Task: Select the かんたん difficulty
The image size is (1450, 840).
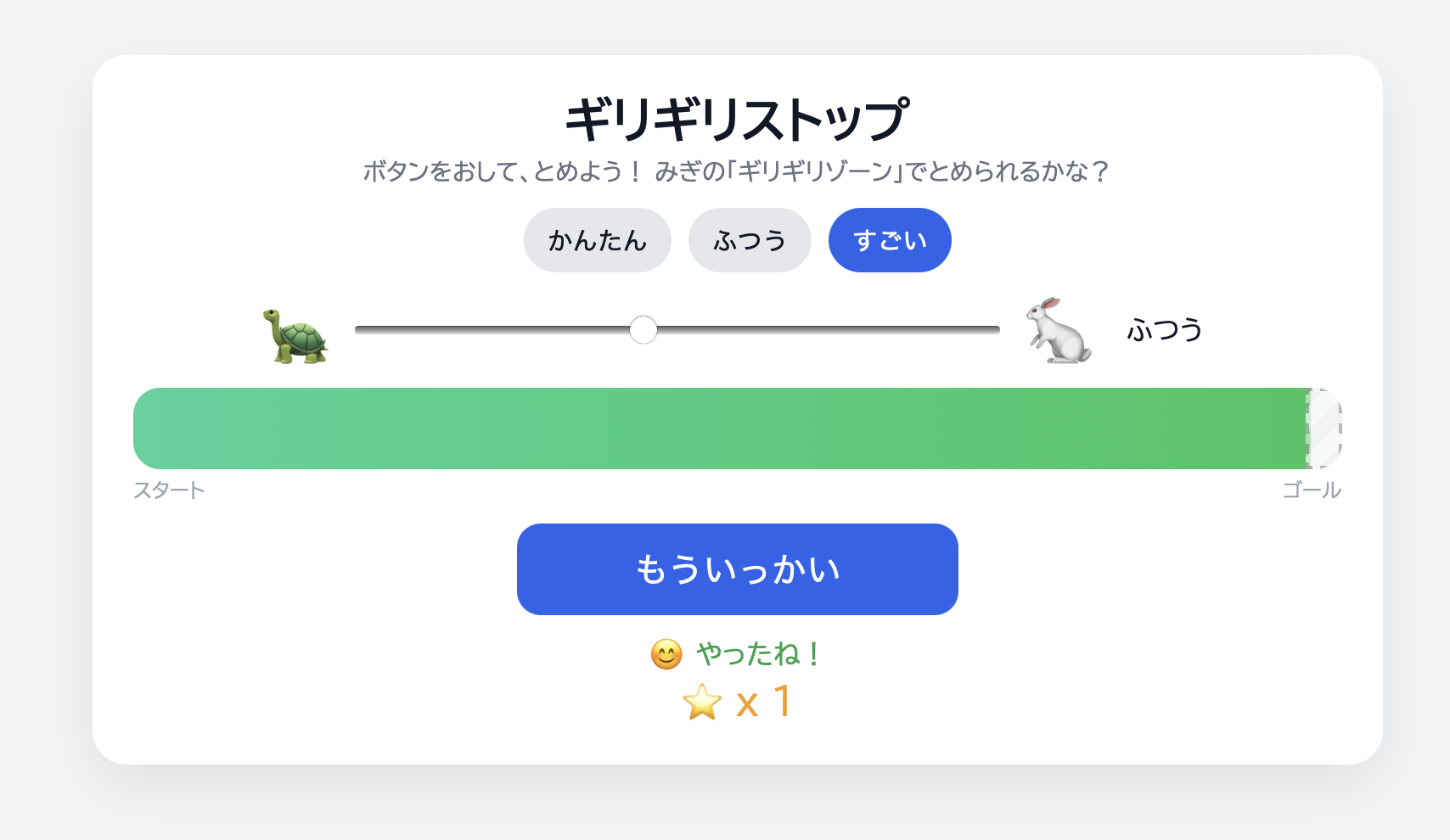Action: coord(597,240)
